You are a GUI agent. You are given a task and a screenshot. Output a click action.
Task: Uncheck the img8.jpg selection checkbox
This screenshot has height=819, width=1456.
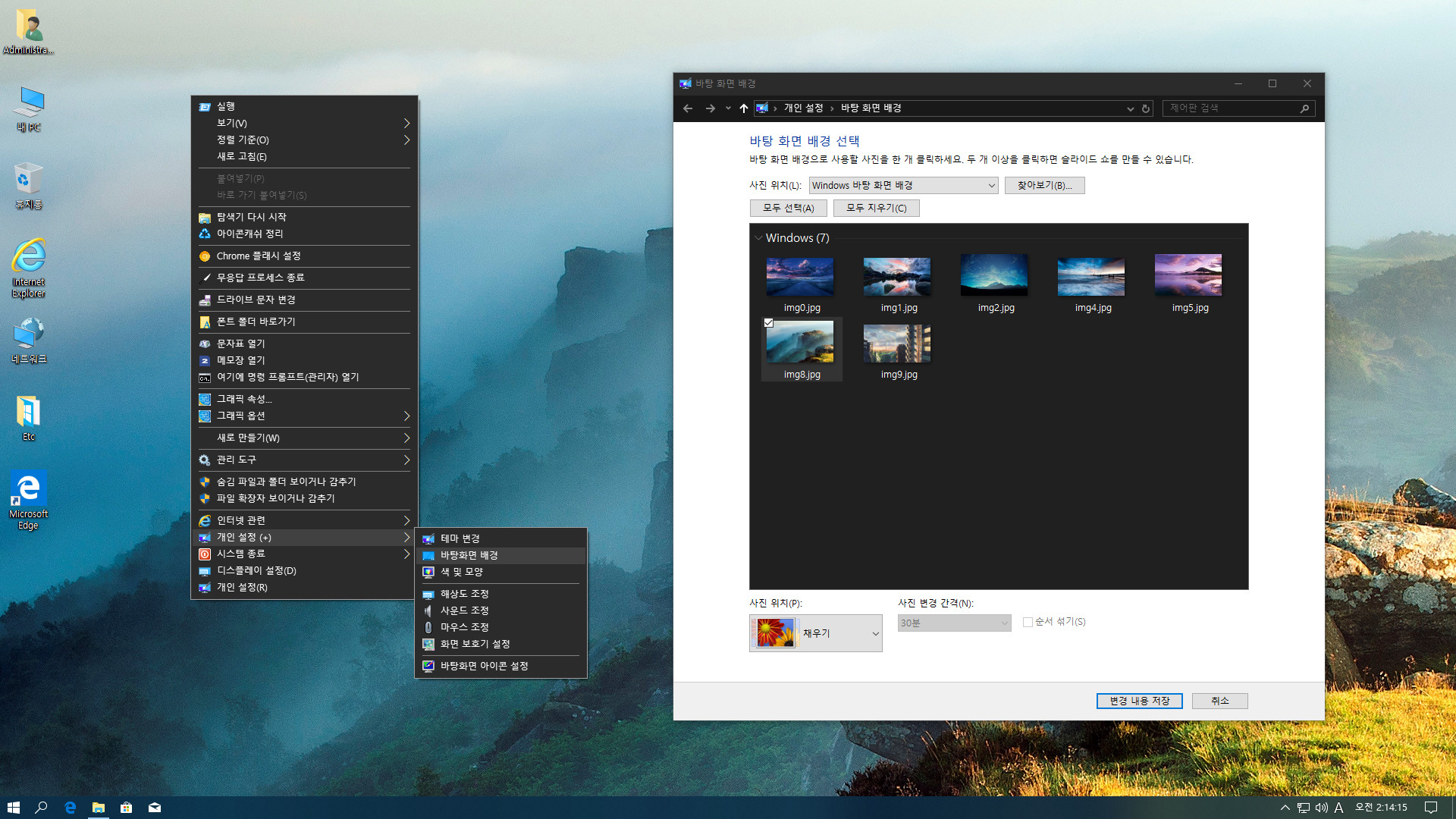coord(769,323)
